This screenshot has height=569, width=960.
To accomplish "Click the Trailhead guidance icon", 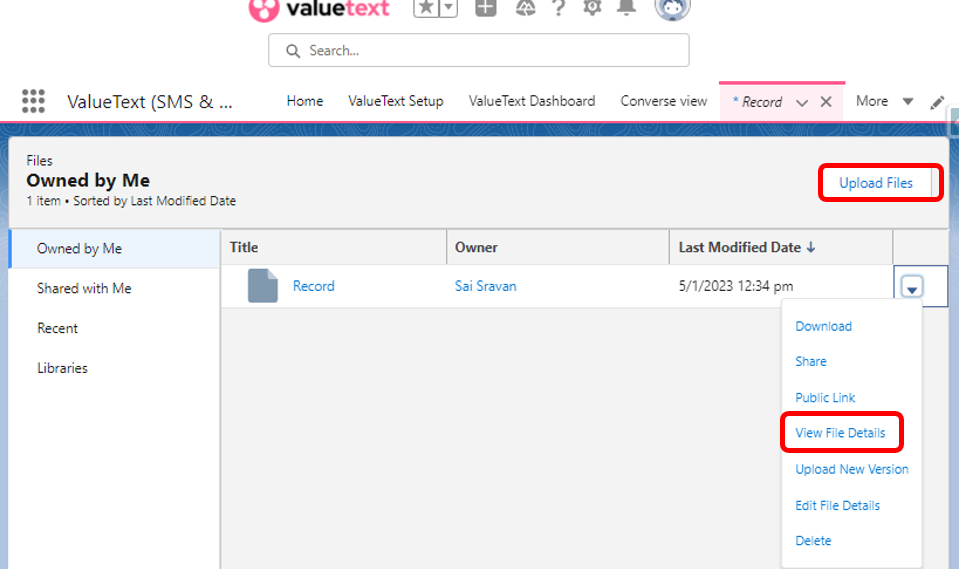I will (x=526, y=8).
